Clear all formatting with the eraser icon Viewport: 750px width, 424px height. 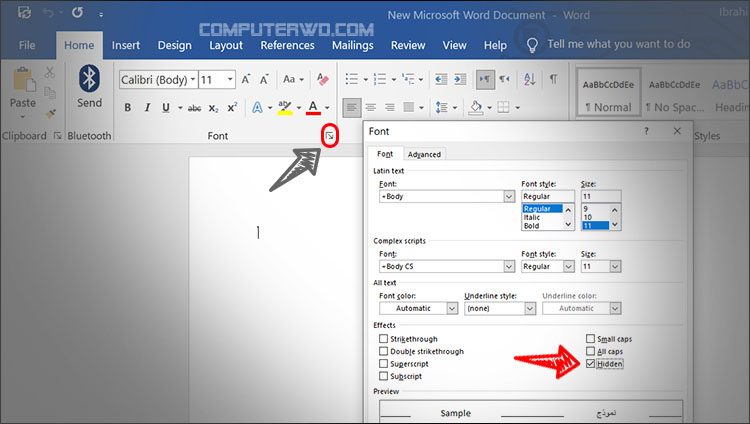click(322, 79)
